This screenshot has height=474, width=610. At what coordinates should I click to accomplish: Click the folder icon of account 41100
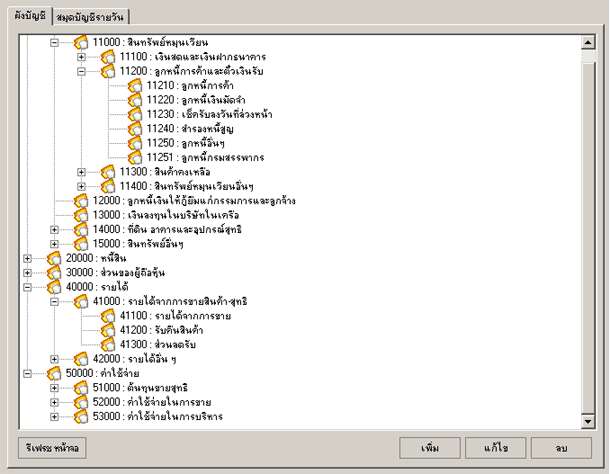pyautogui.click(x=108, y=316)
